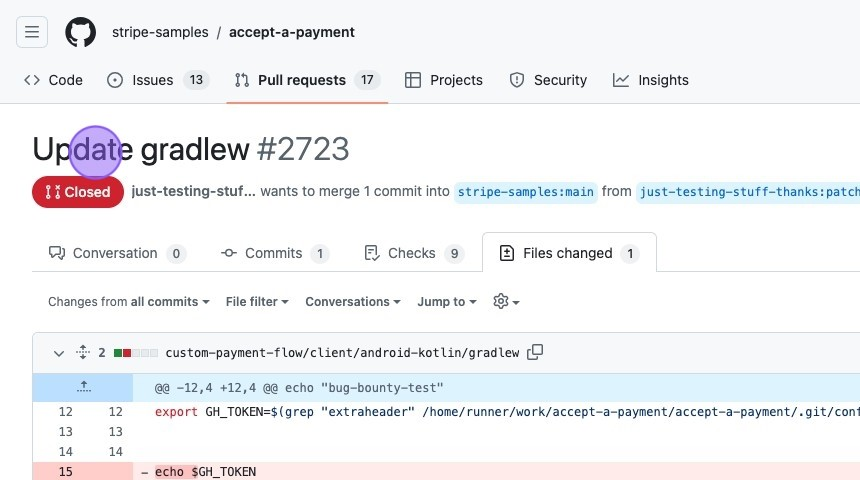Open the File filter dropdown
The image size is (860, 480).
click(x=257, y=302)
